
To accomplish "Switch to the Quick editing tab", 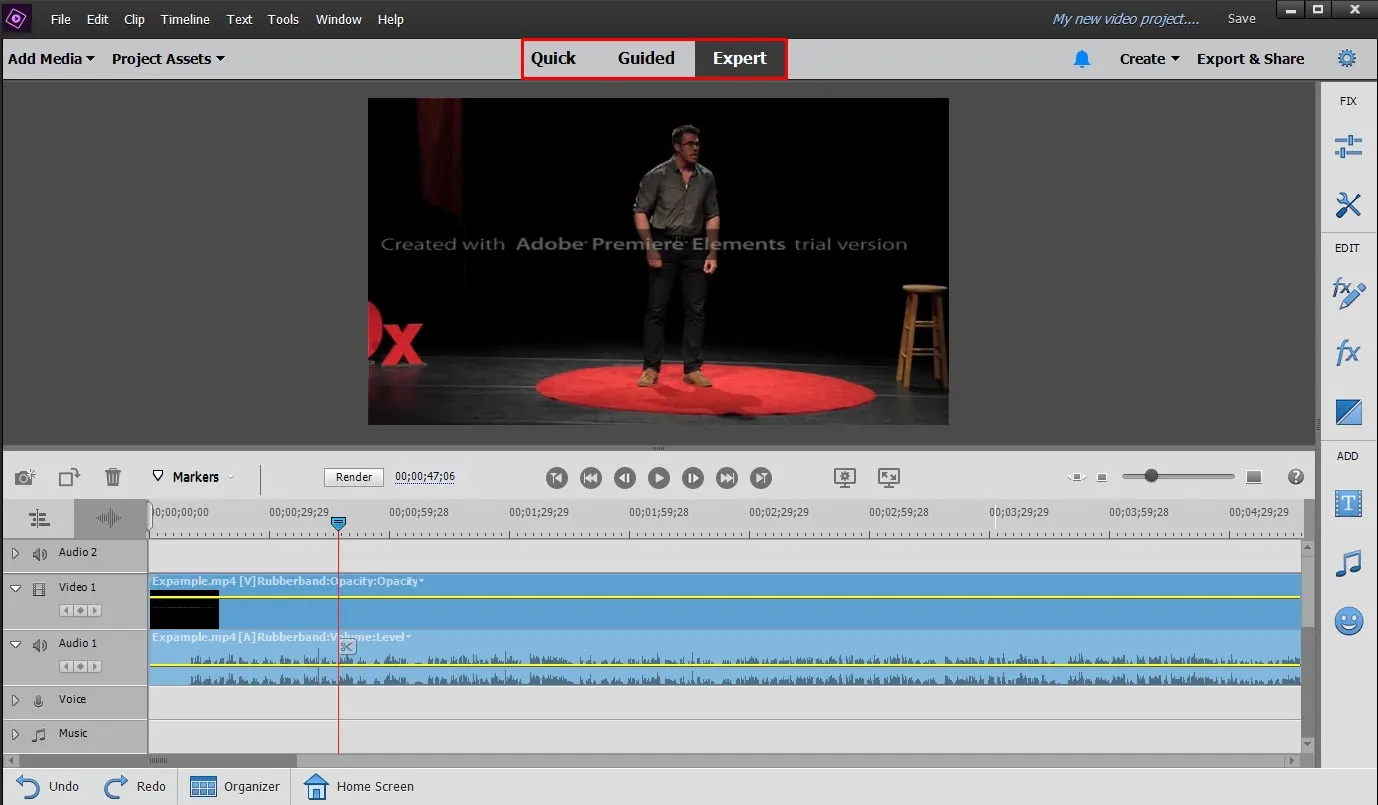I will [554, 58].
